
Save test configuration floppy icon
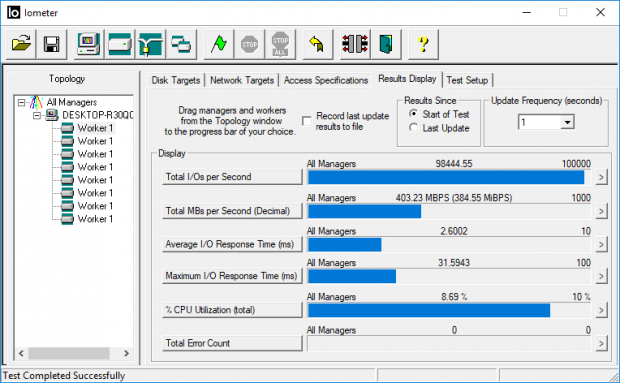point(51,44)
